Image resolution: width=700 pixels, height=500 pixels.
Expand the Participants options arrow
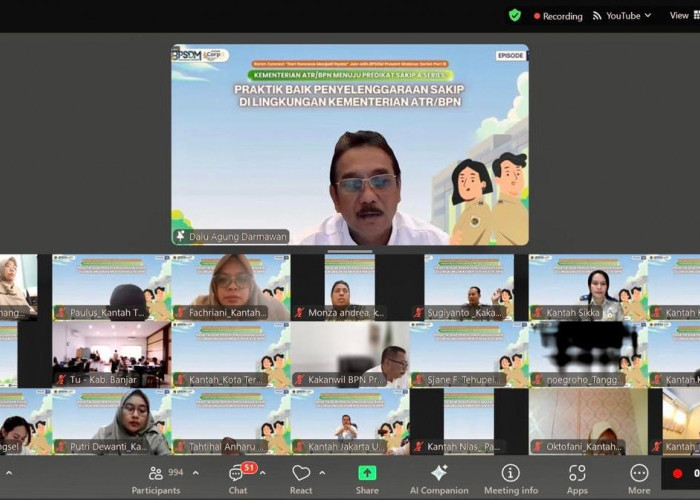click(195, 473)
